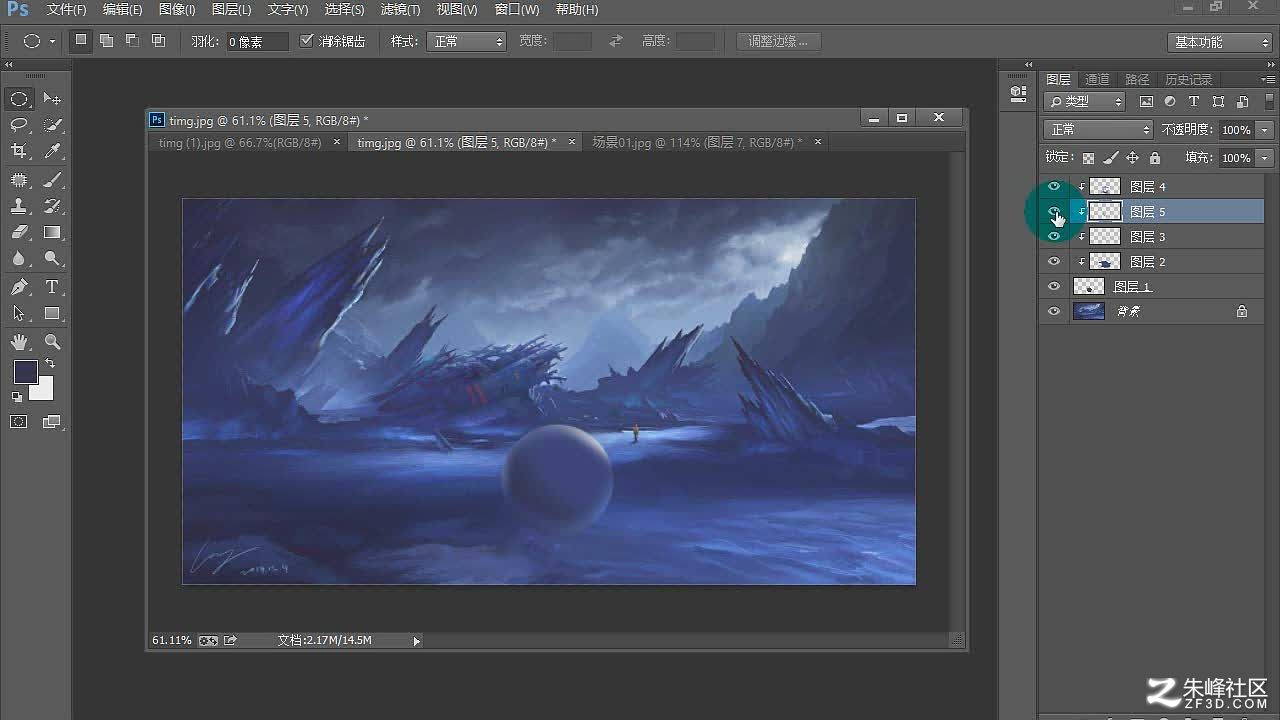Hide 图层 2 using its eye icon
1280x720 pixels.
1053,261
